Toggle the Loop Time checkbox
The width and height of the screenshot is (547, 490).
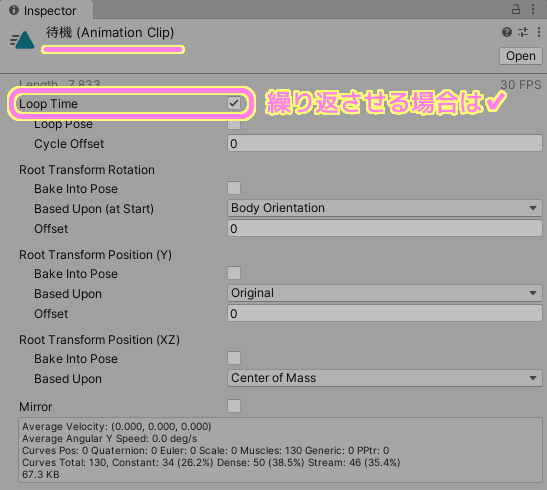[234, 103]
